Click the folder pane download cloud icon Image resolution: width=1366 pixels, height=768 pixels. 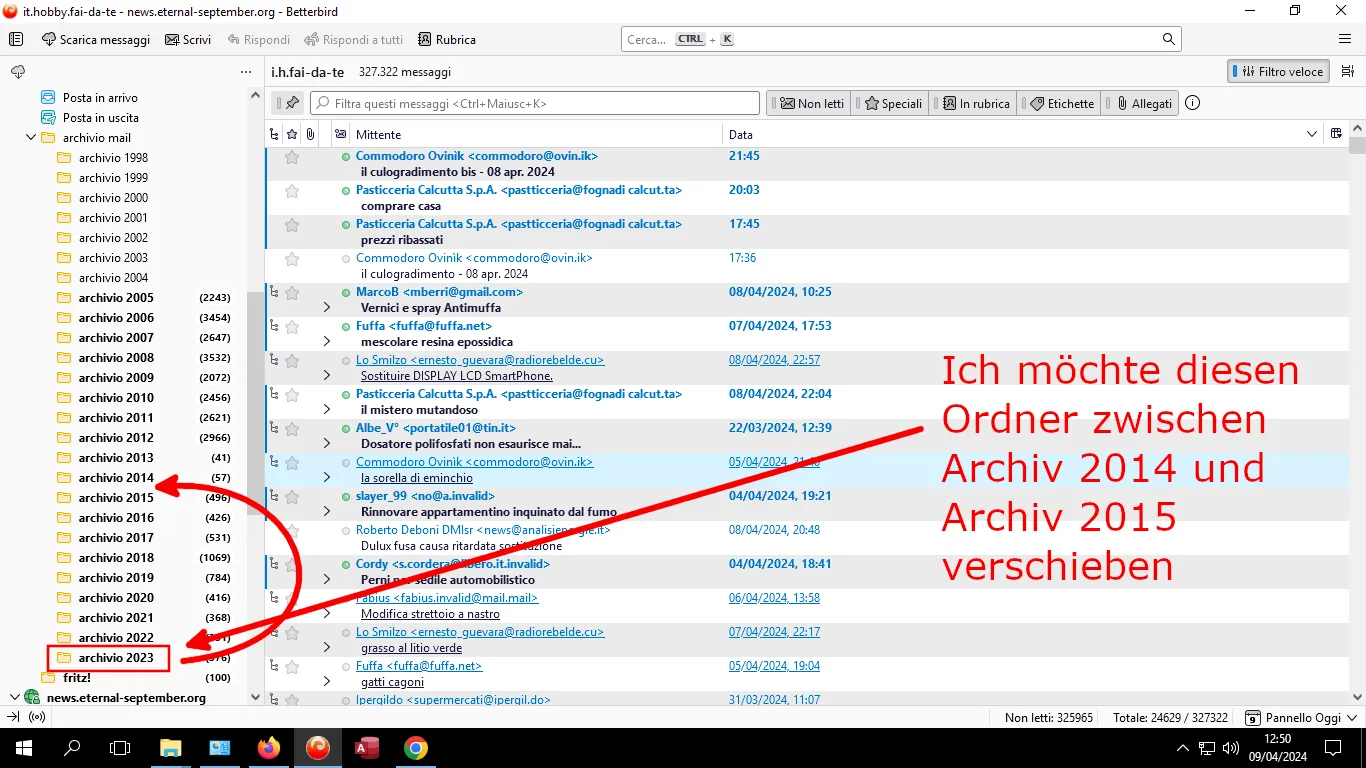17,72
